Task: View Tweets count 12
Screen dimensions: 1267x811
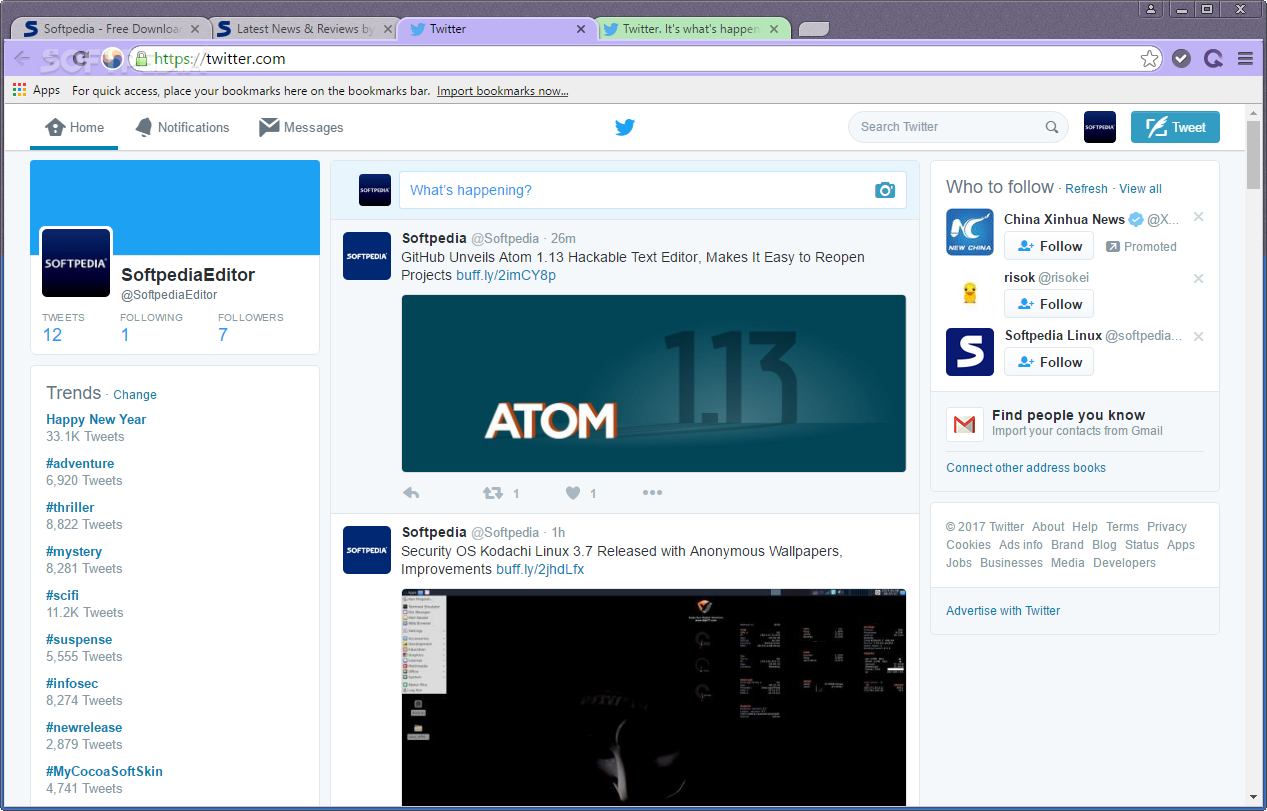Action: tap(52, 335)
